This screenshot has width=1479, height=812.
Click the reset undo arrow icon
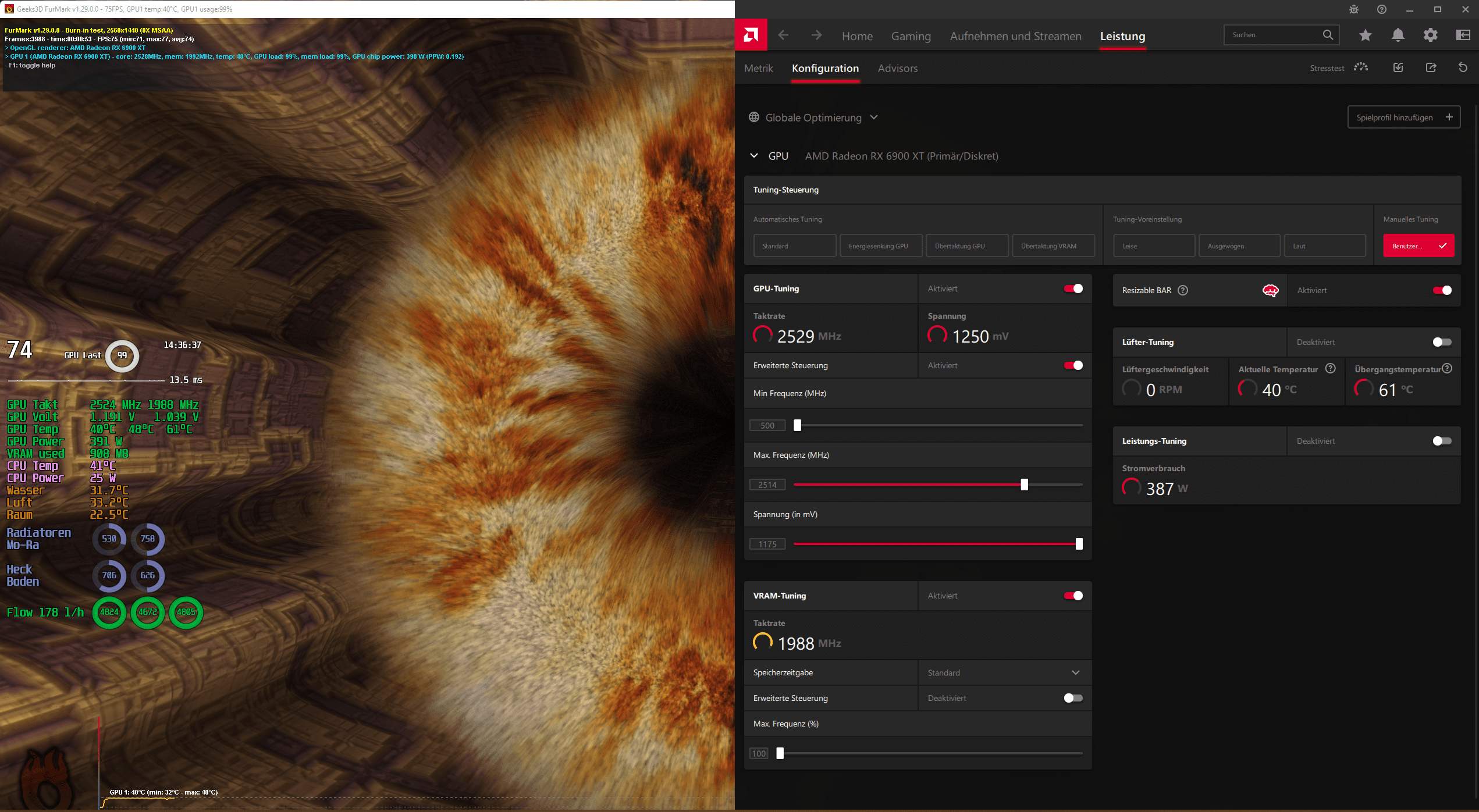(x=1463, y=67)
